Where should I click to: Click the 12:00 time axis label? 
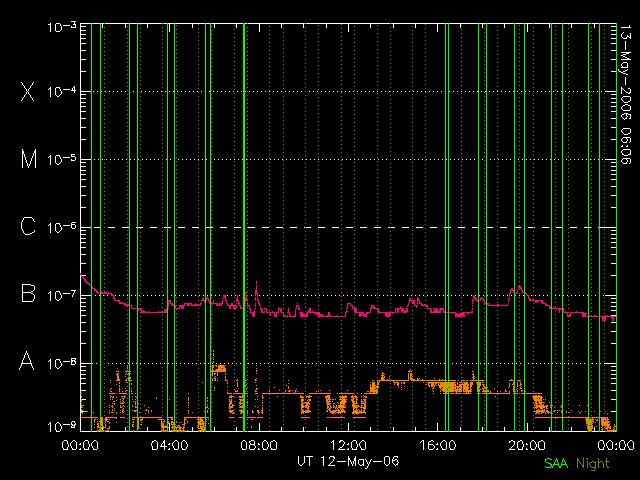tap(348, 445)
